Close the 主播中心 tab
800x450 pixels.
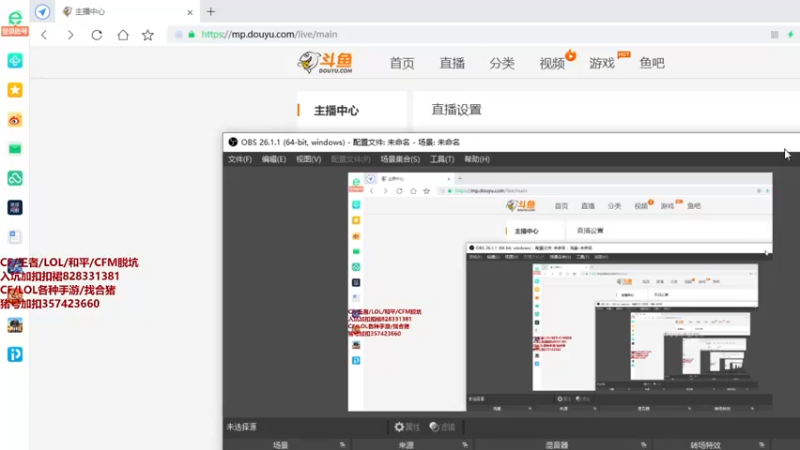pos(190,12)
